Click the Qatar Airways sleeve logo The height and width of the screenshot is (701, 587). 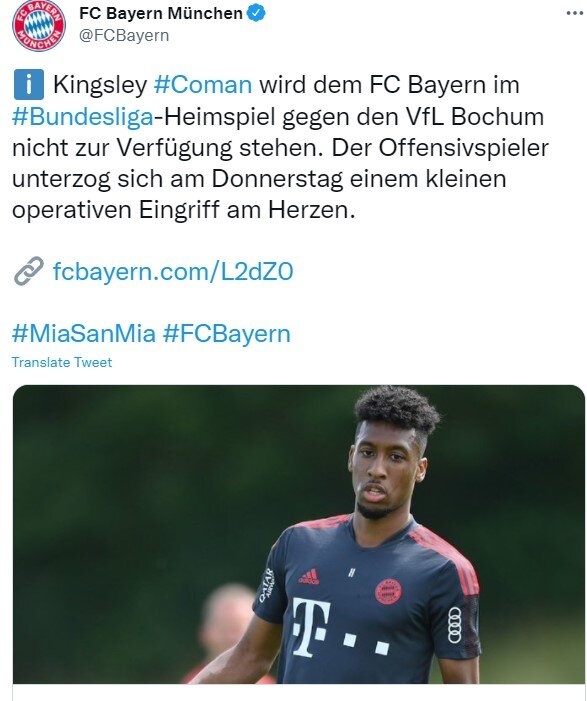267,585
